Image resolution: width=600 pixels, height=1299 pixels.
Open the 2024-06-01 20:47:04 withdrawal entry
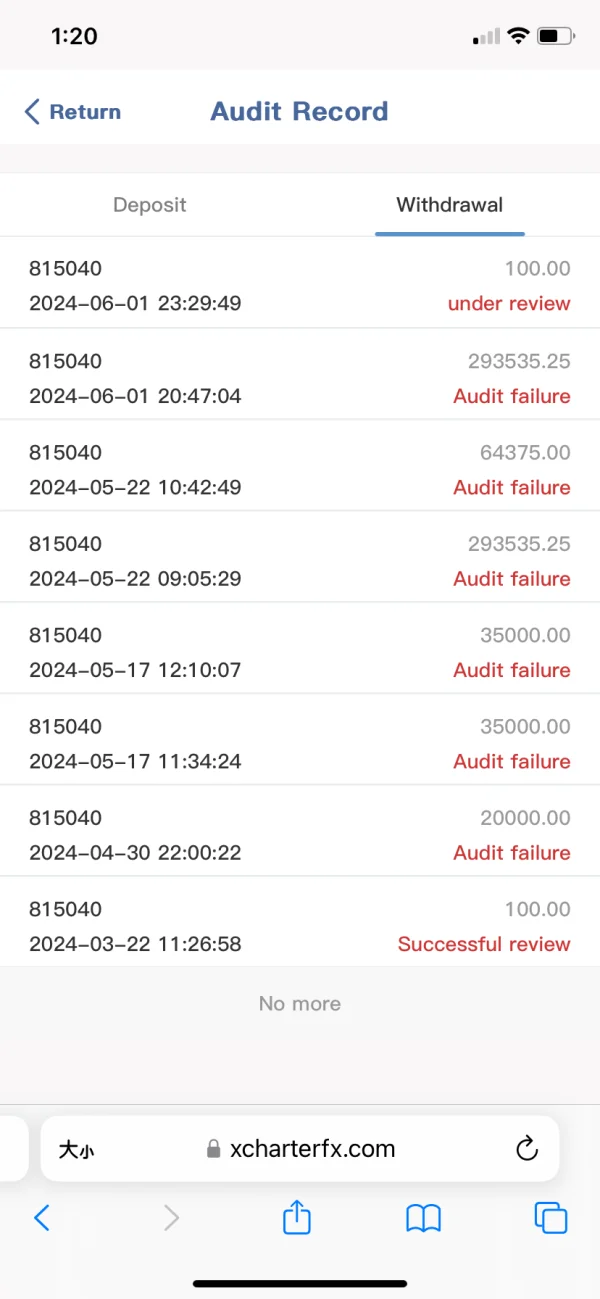click(300, 378)
